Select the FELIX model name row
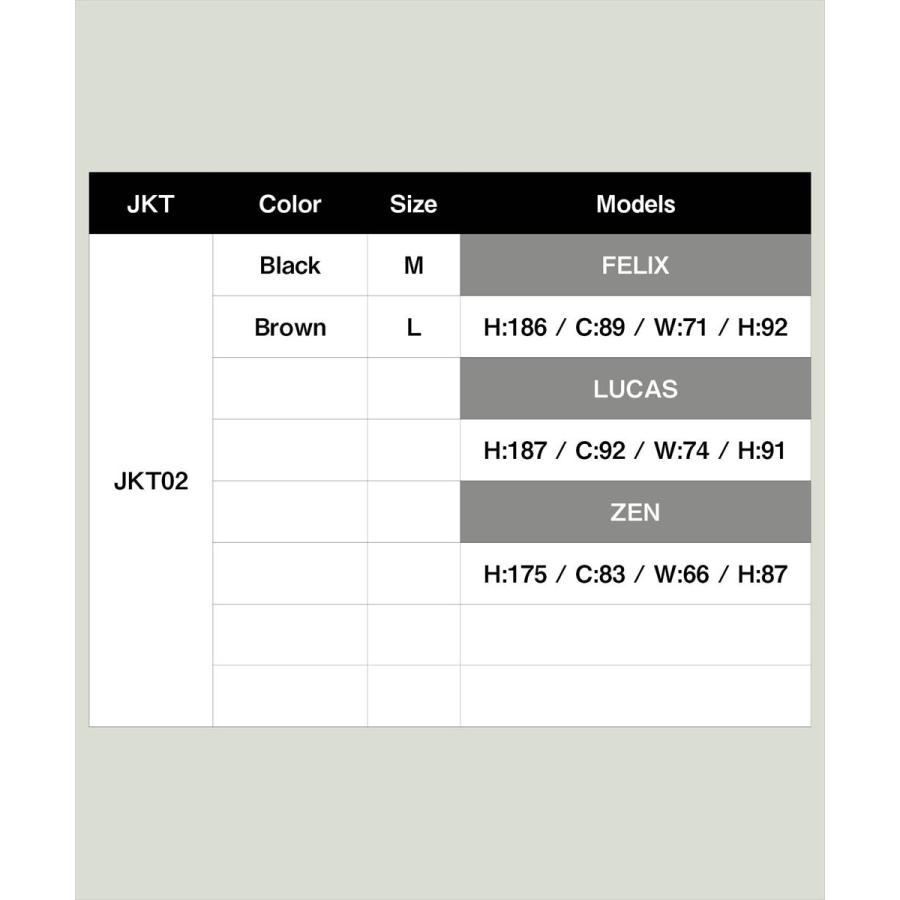This screenshot has width=900, height=900. click(x=635, y=265)
